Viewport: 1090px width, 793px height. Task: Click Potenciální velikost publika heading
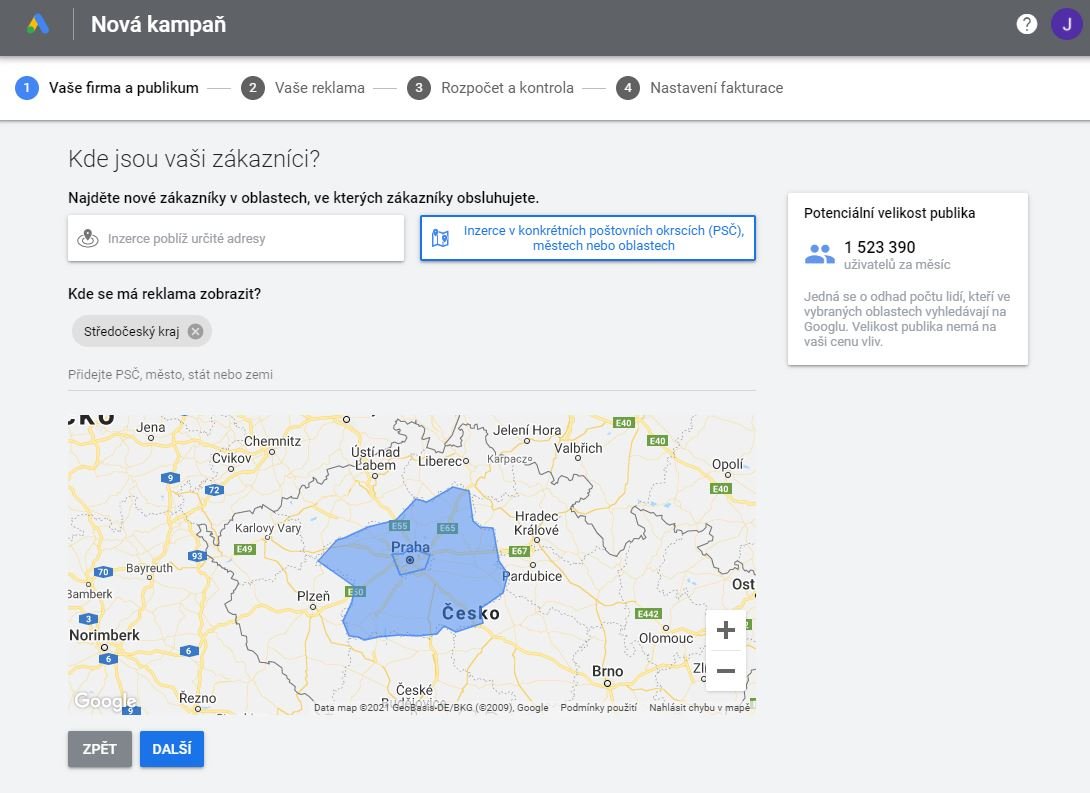tap(889, 213)
